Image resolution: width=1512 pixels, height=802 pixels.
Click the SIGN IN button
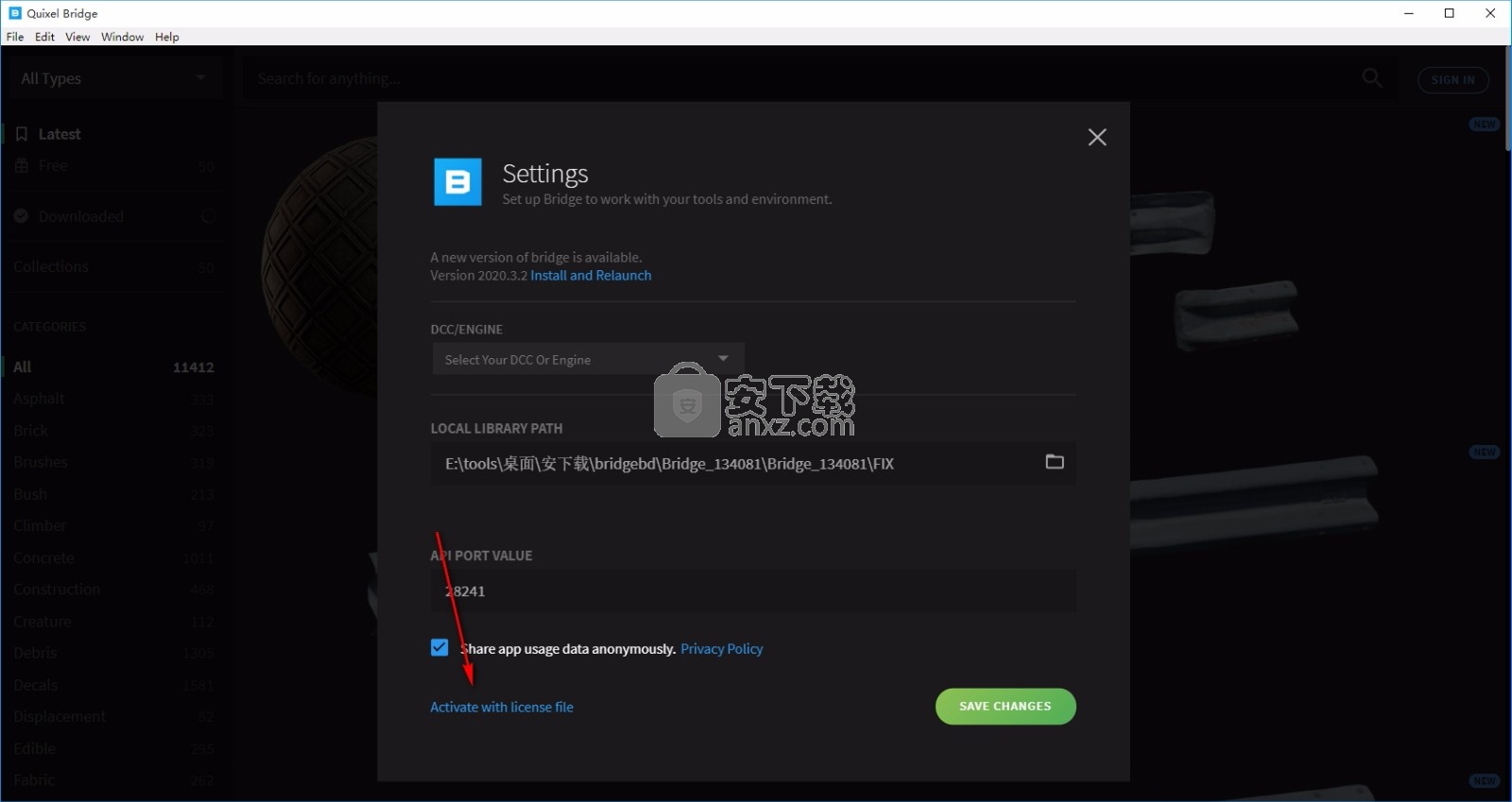(1453, 80)
